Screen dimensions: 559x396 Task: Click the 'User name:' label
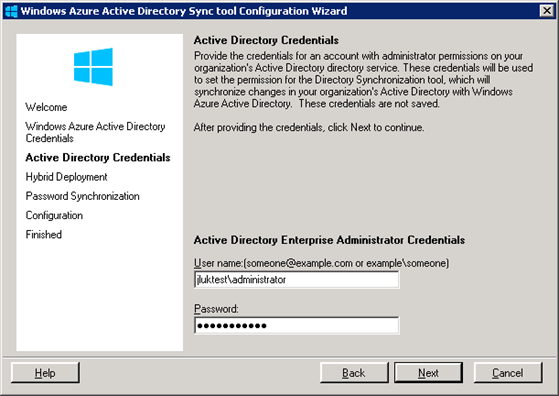(322, 263)
